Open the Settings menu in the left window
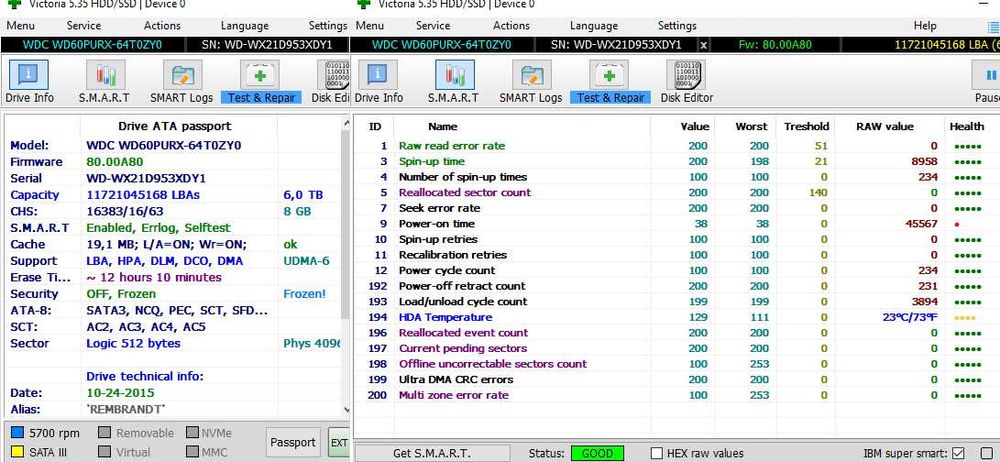This screenshot has width=1000, height=462. coord(328,26)
